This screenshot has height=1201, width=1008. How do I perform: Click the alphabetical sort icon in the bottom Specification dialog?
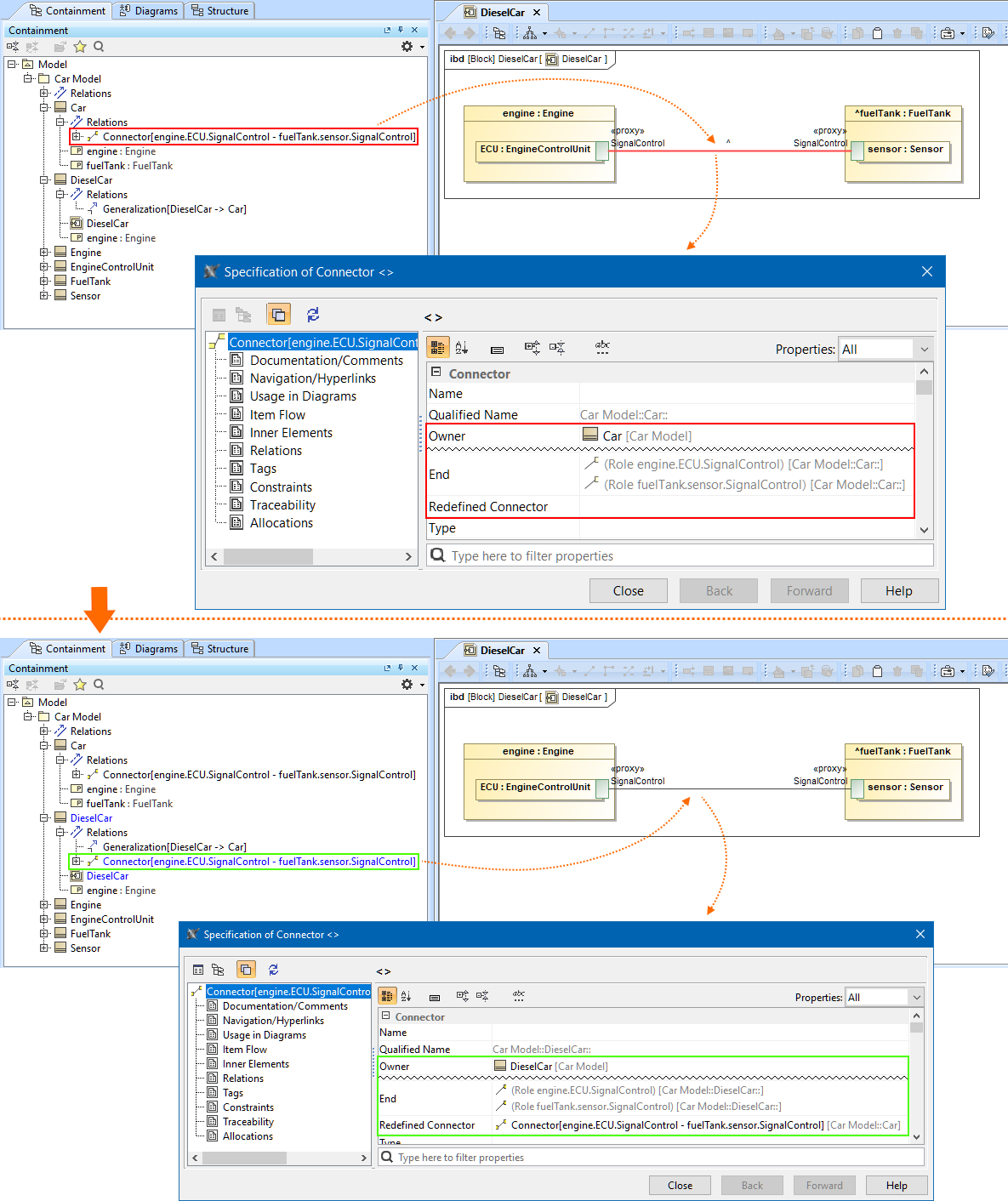(407, 996)
